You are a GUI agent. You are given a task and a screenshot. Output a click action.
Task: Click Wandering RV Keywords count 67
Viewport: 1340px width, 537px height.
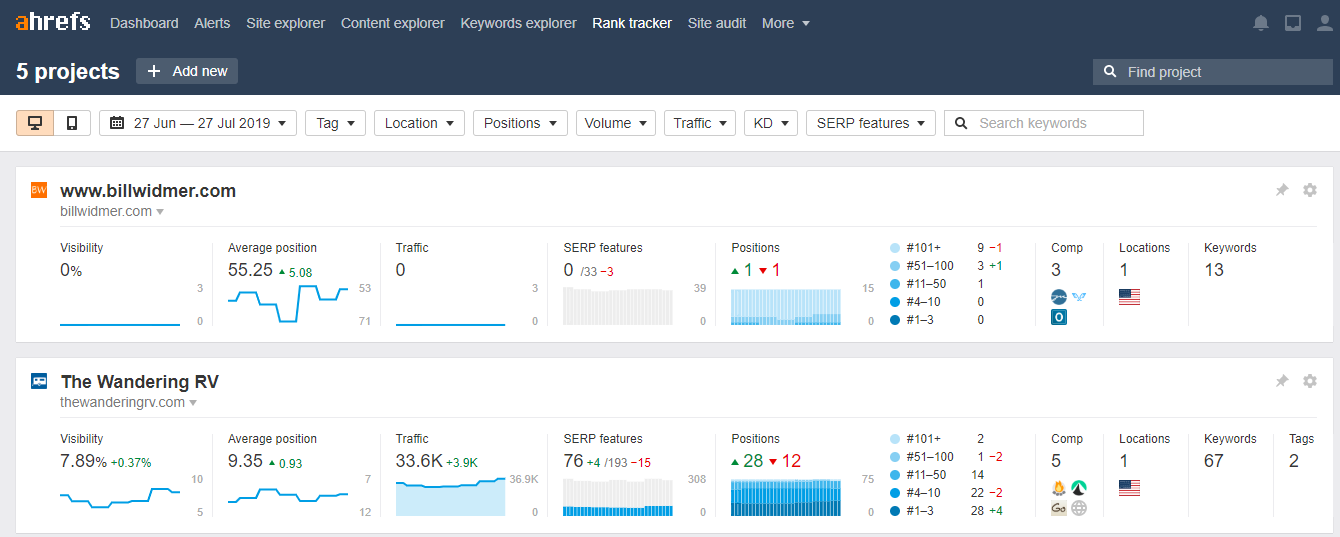1214,461
